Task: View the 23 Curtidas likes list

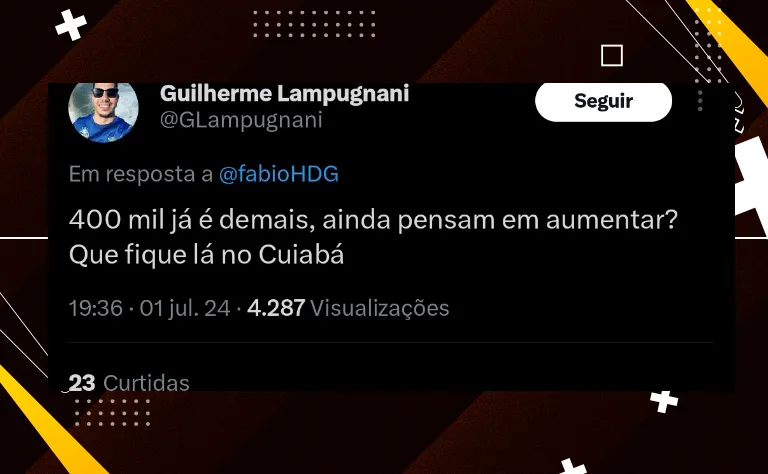Action: 129,383
